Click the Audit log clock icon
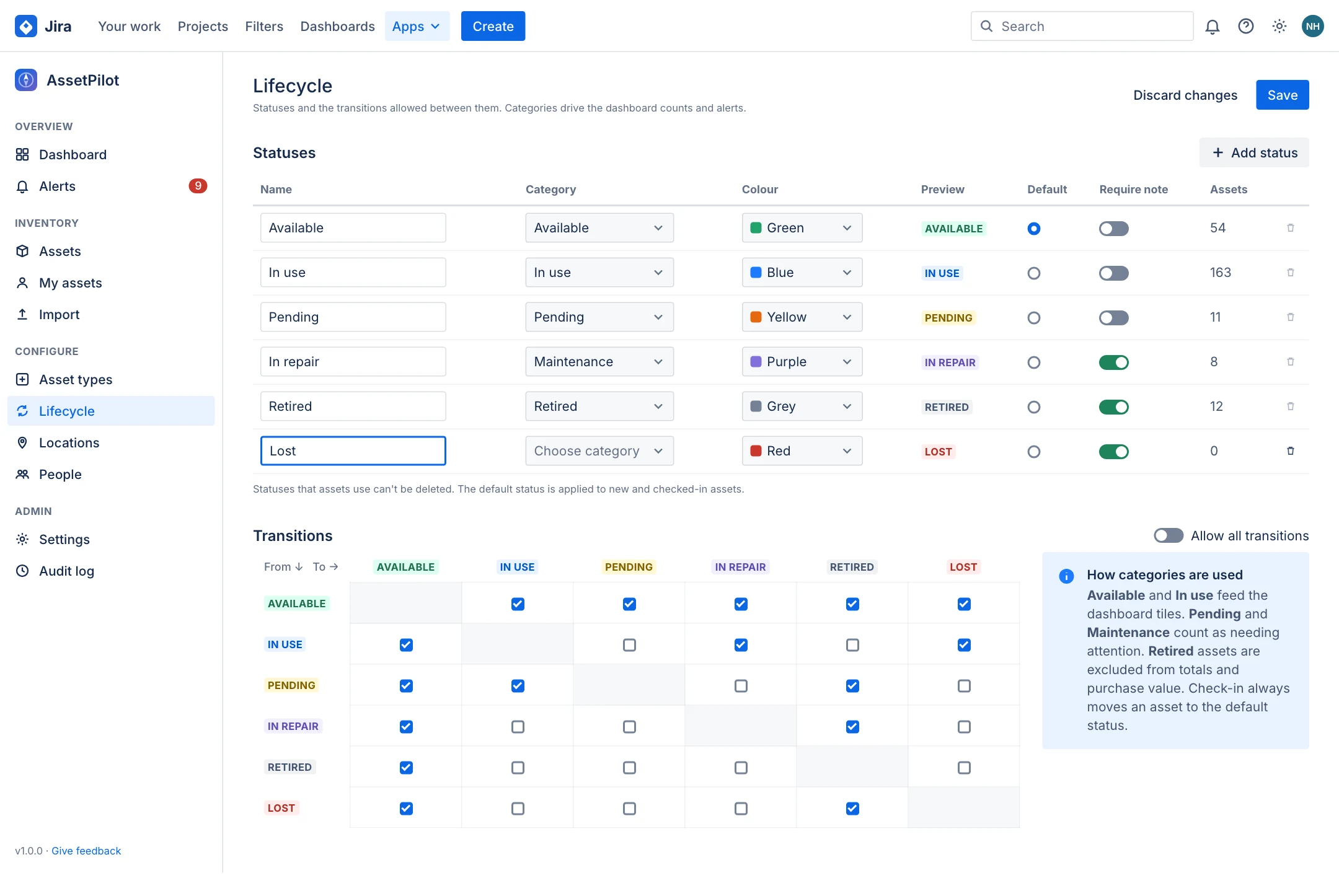Image resolution: width=1339 pixels, height=896 pixels. pos(22,571)
